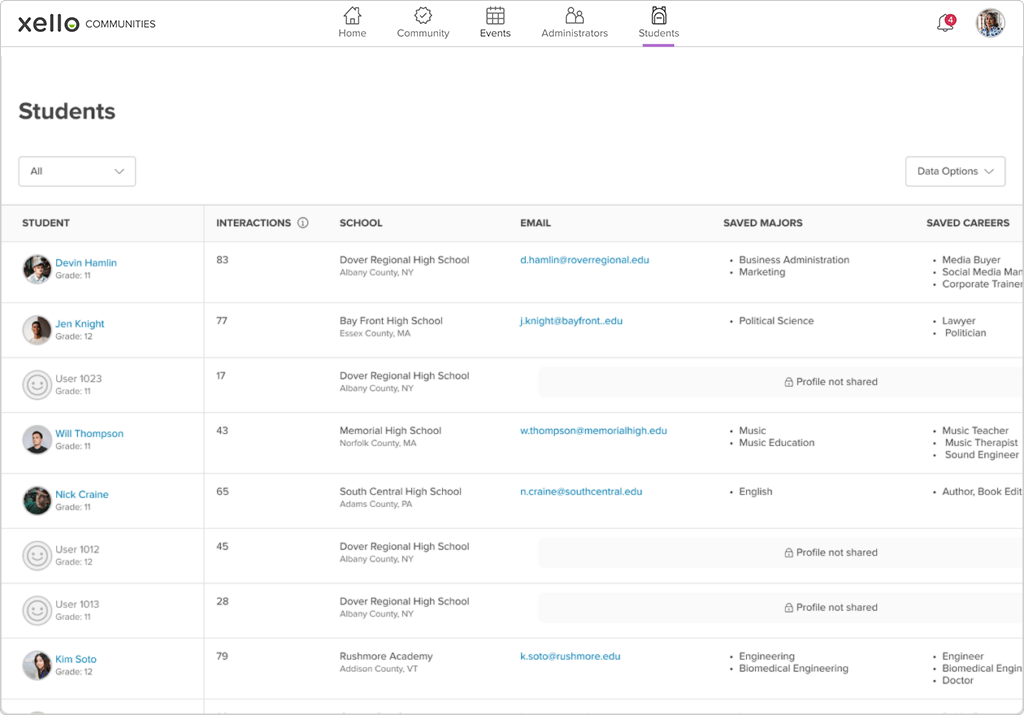Click the Saved Majors column header
The width and height of the screenshot is (1024, 715).
pyautogui.click(x=762, y=223)
